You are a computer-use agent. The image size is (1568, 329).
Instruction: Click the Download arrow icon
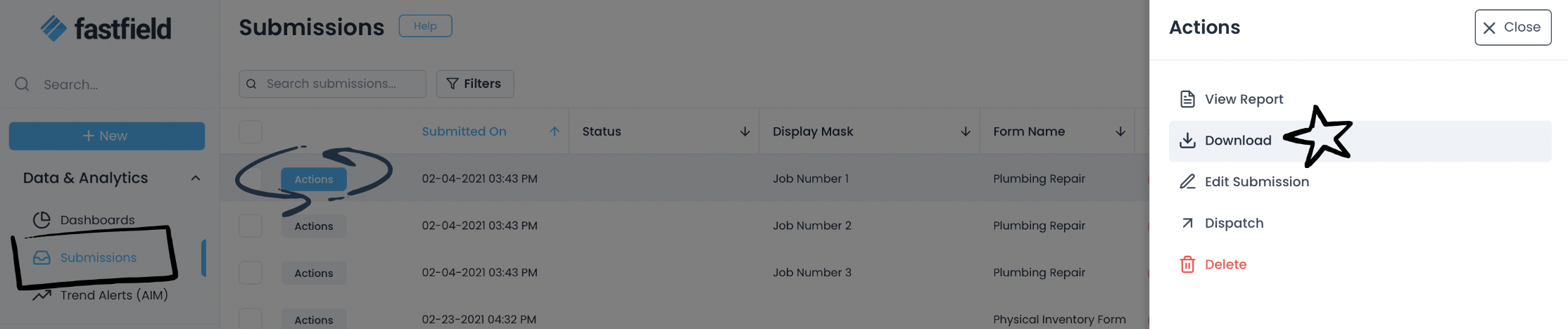coord(1187,141)
